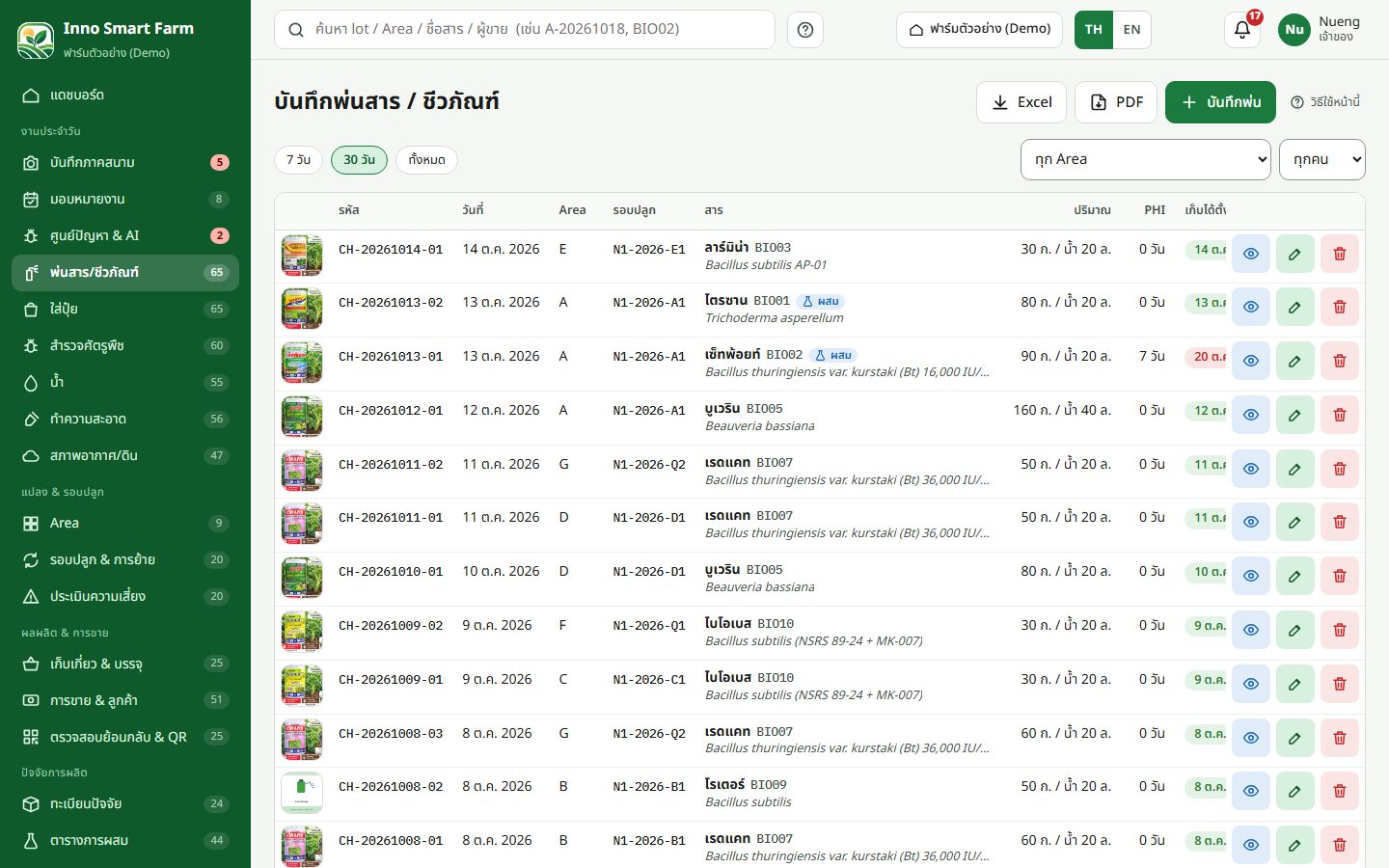Select the ทั้งหมด filter tab

426,160
